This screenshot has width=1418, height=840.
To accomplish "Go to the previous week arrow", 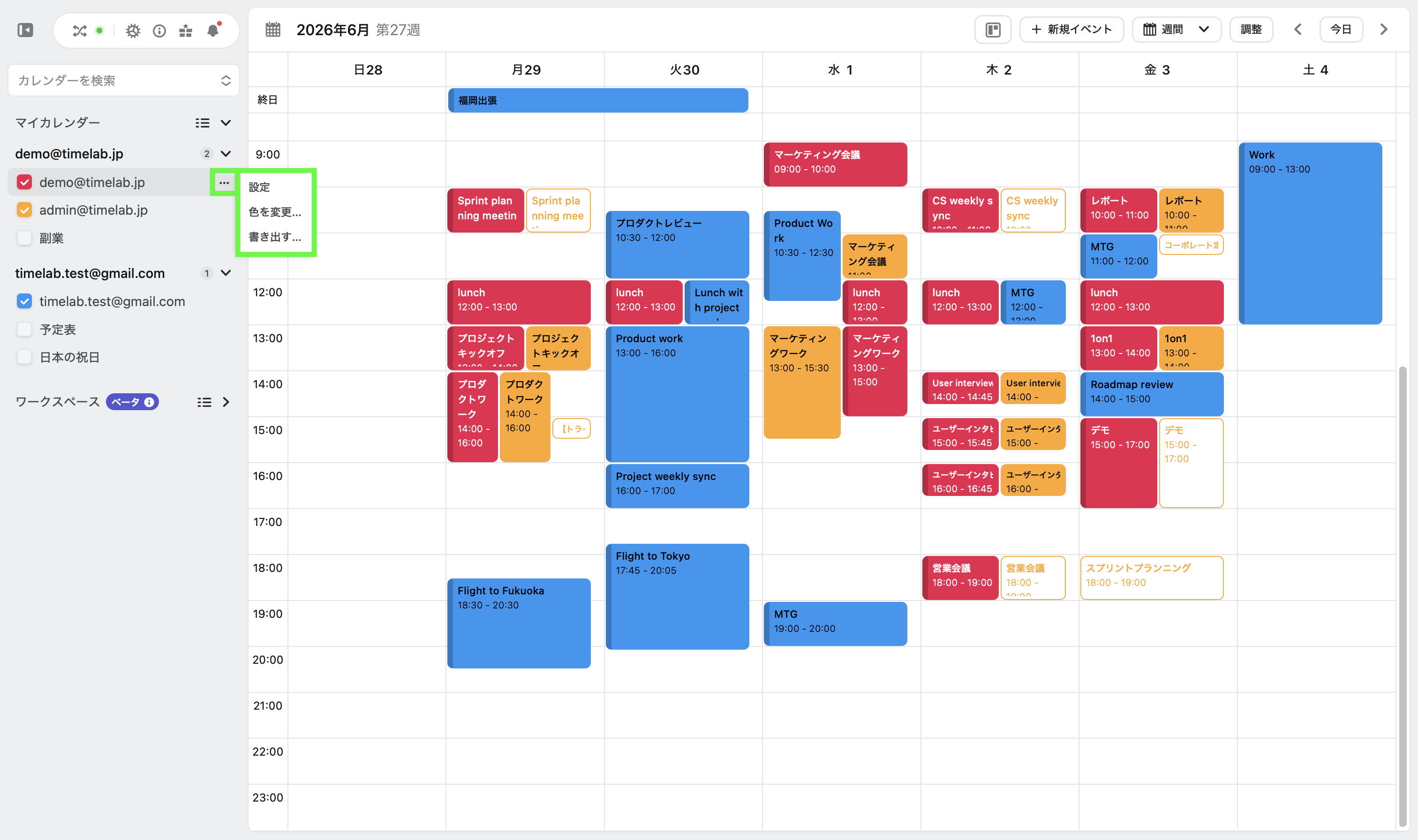I will coord(1297,30).
